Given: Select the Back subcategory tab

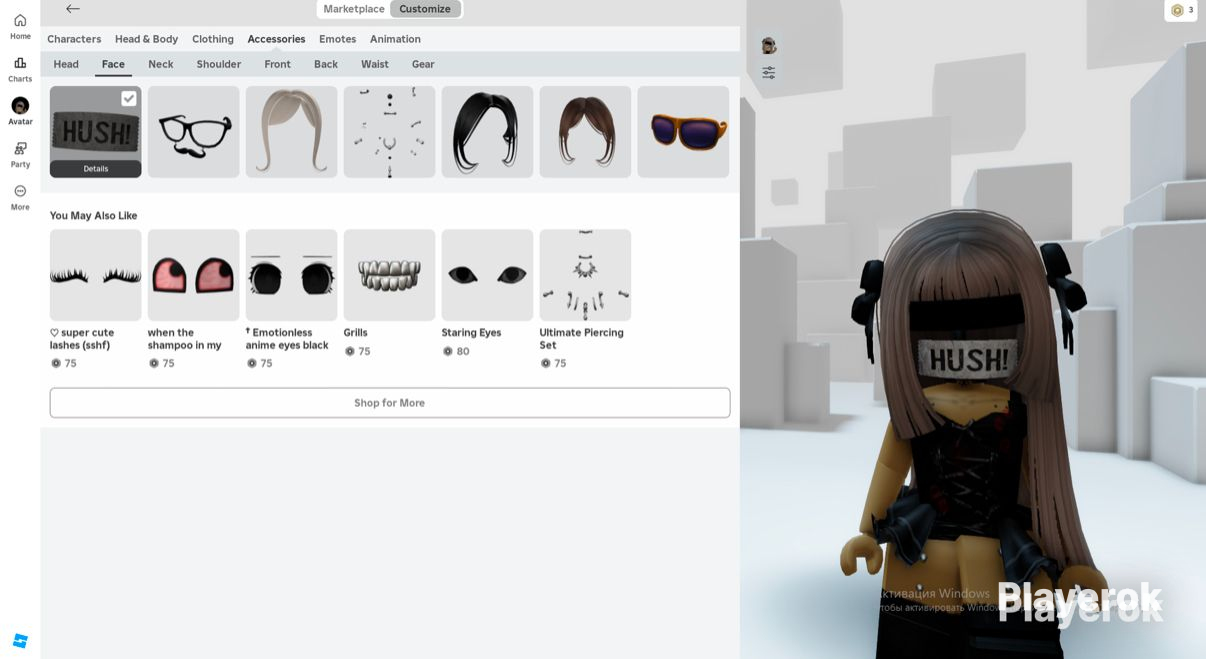Looking at the screenshot, I should click(326, 64).
